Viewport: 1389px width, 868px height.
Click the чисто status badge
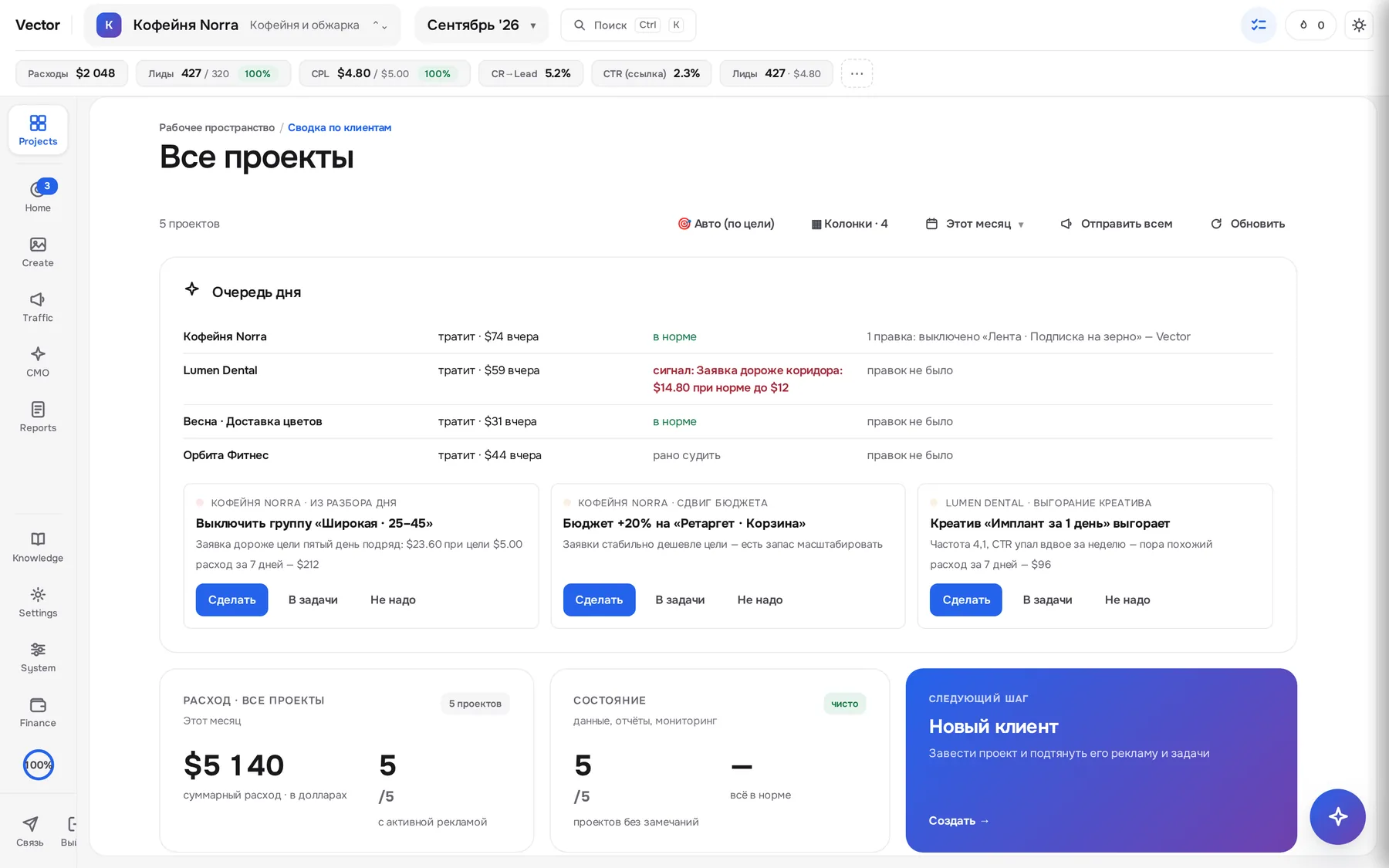[845, 704]
